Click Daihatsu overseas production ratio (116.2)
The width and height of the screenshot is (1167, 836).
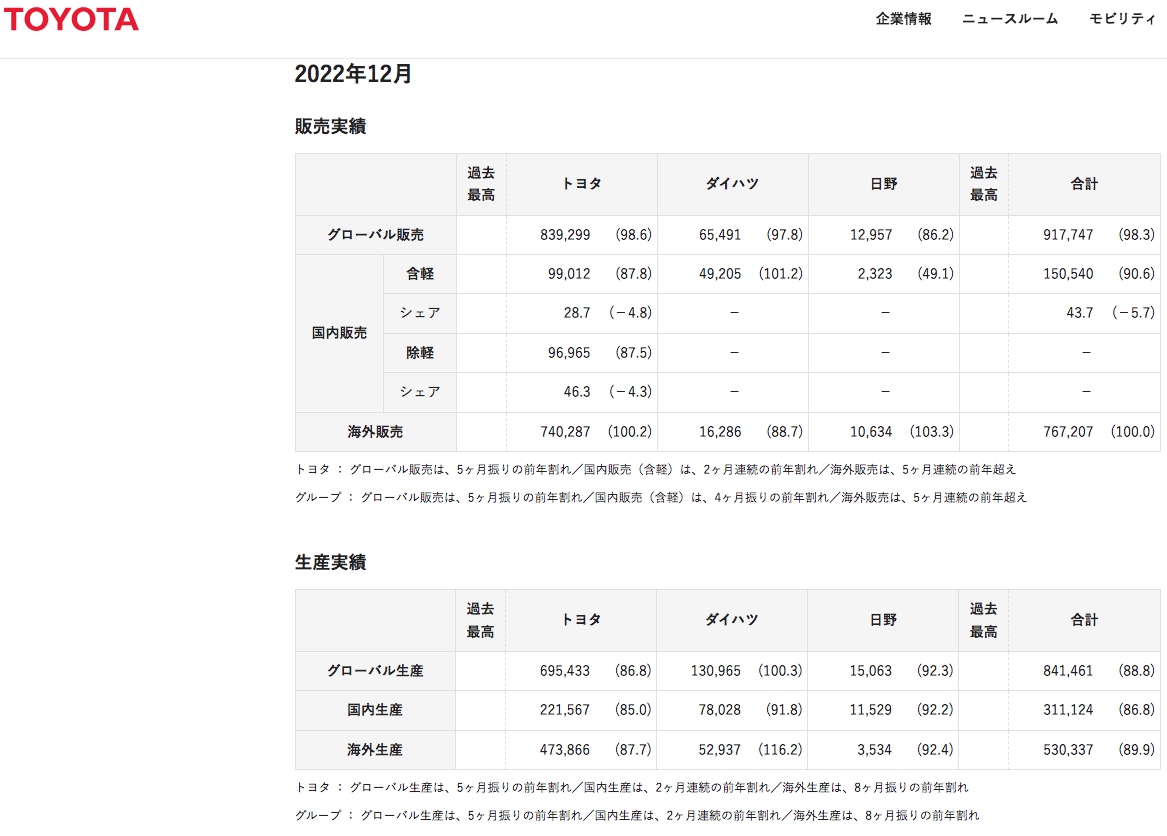click(780, 750)
